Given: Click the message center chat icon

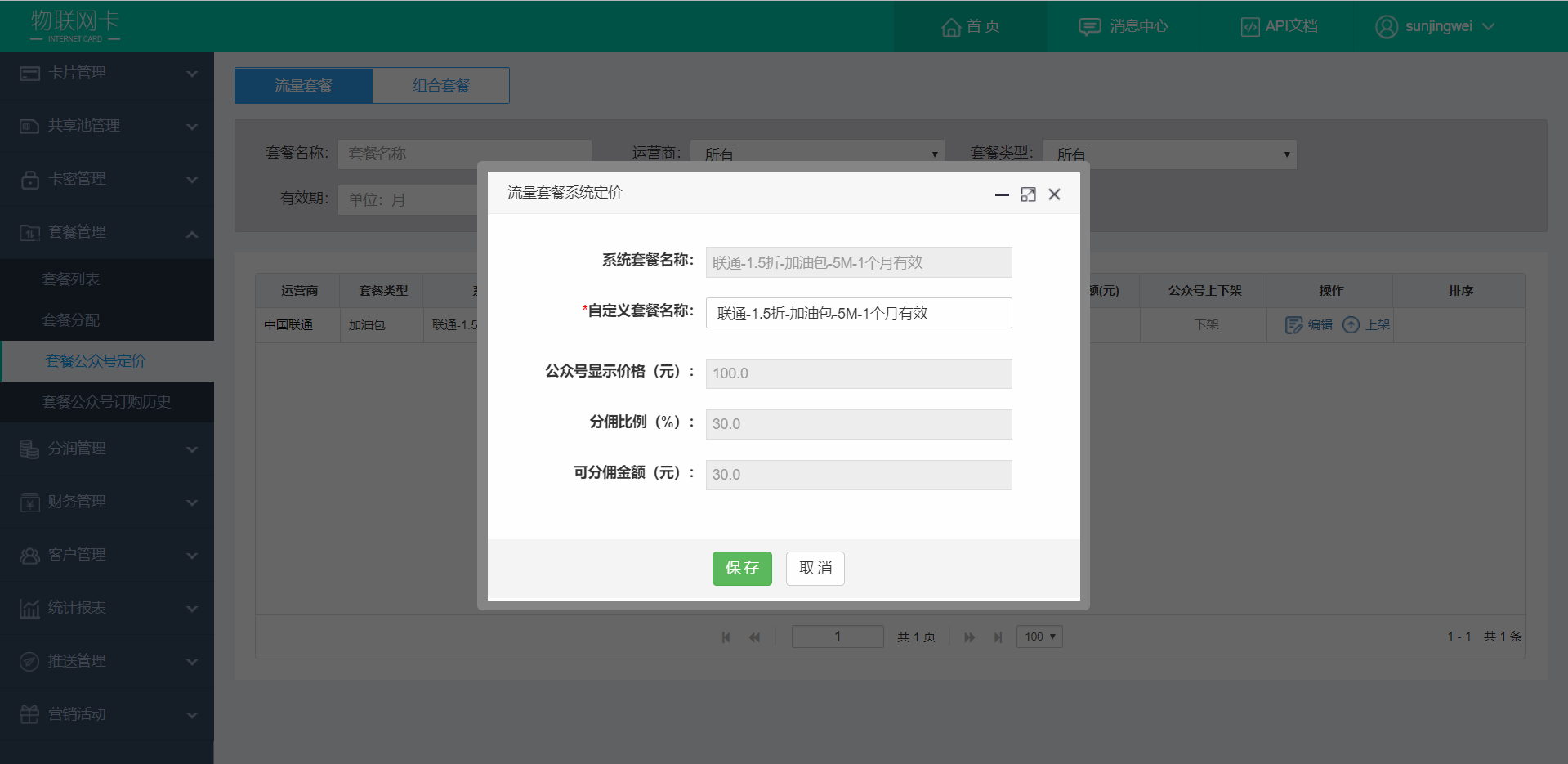Looking at the screenshot, I should tap(1089, 27).
